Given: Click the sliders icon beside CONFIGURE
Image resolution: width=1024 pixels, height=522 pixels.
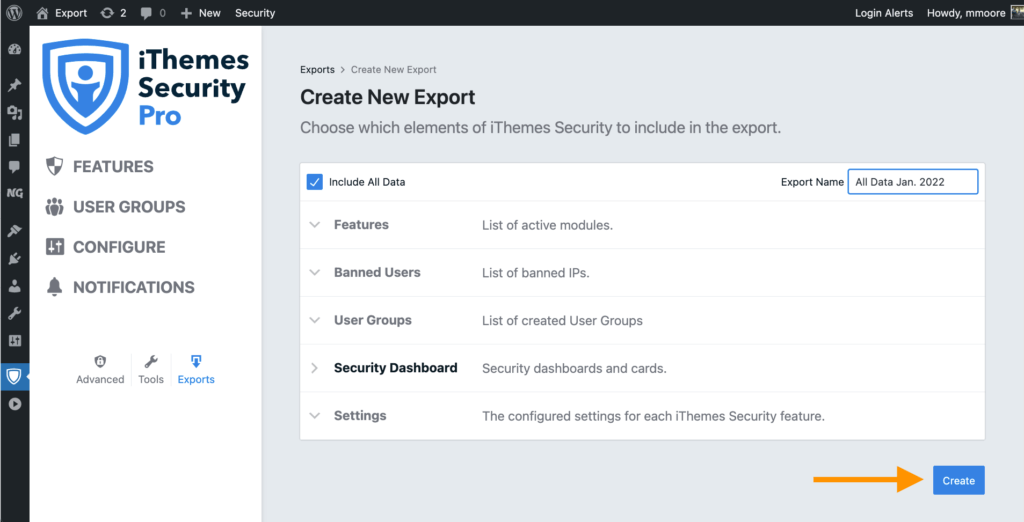Looking at the screenshot, I should pos(55,247).
